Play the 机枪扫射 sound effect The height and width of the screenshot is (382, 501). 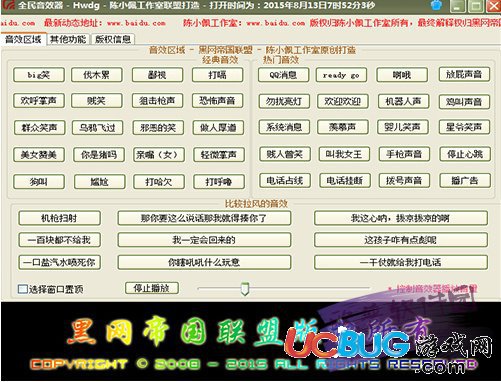point(59,218)
